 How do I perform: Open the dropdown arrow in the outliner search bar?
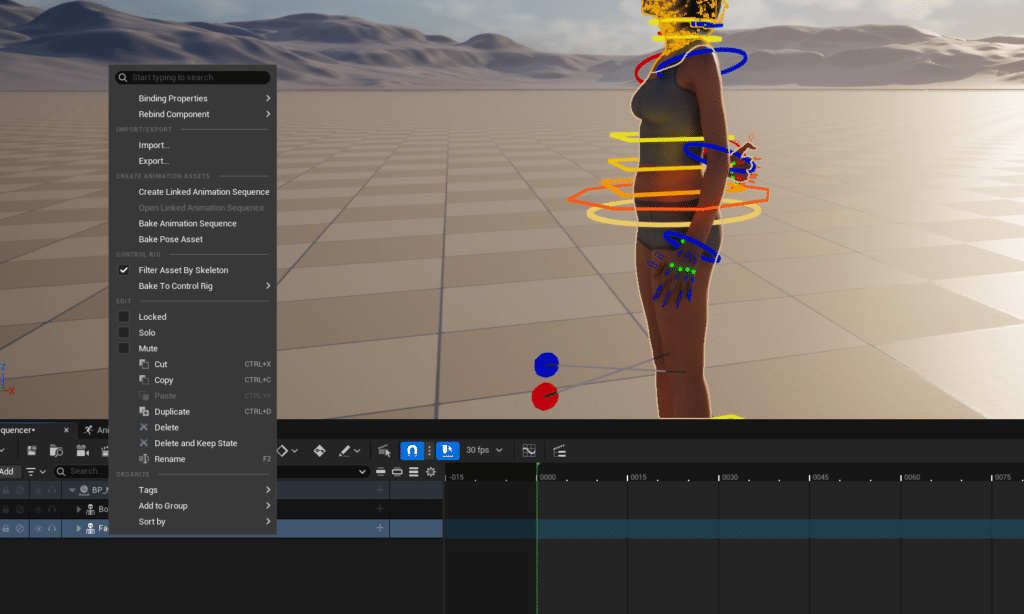pos(362,472)
